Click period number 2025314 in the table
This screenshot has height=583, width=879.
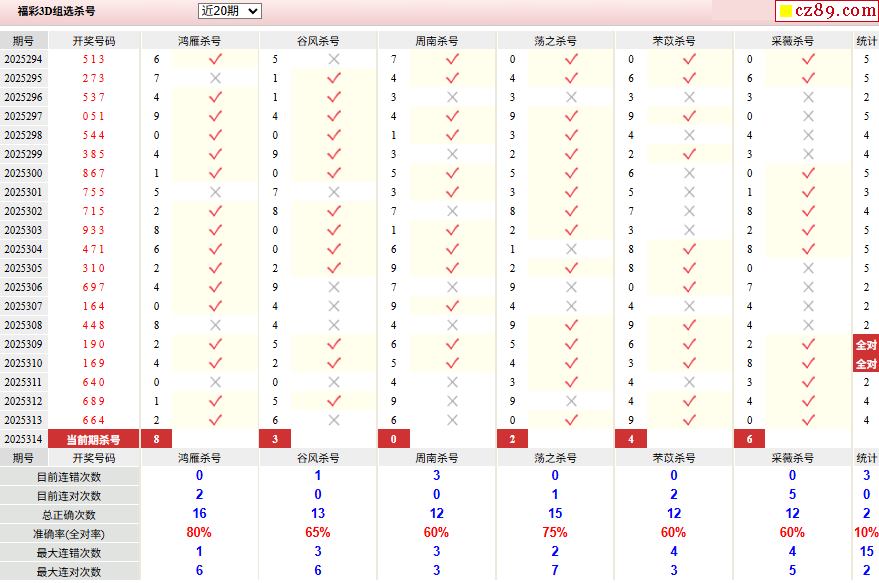23,439
